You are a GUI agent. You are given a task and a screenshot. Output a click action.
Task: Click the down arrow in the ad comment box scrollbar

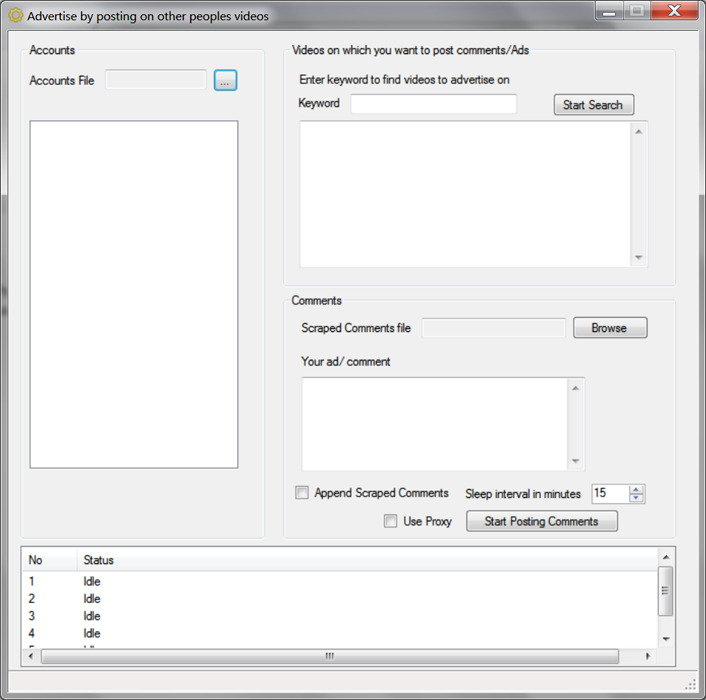(x=575, y=461)
